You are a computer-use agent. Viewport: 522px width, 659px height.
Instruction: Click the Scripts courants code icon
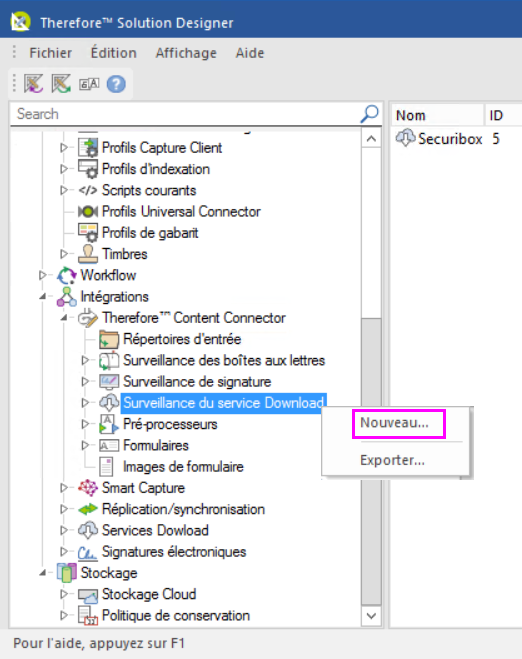point(88,190)
